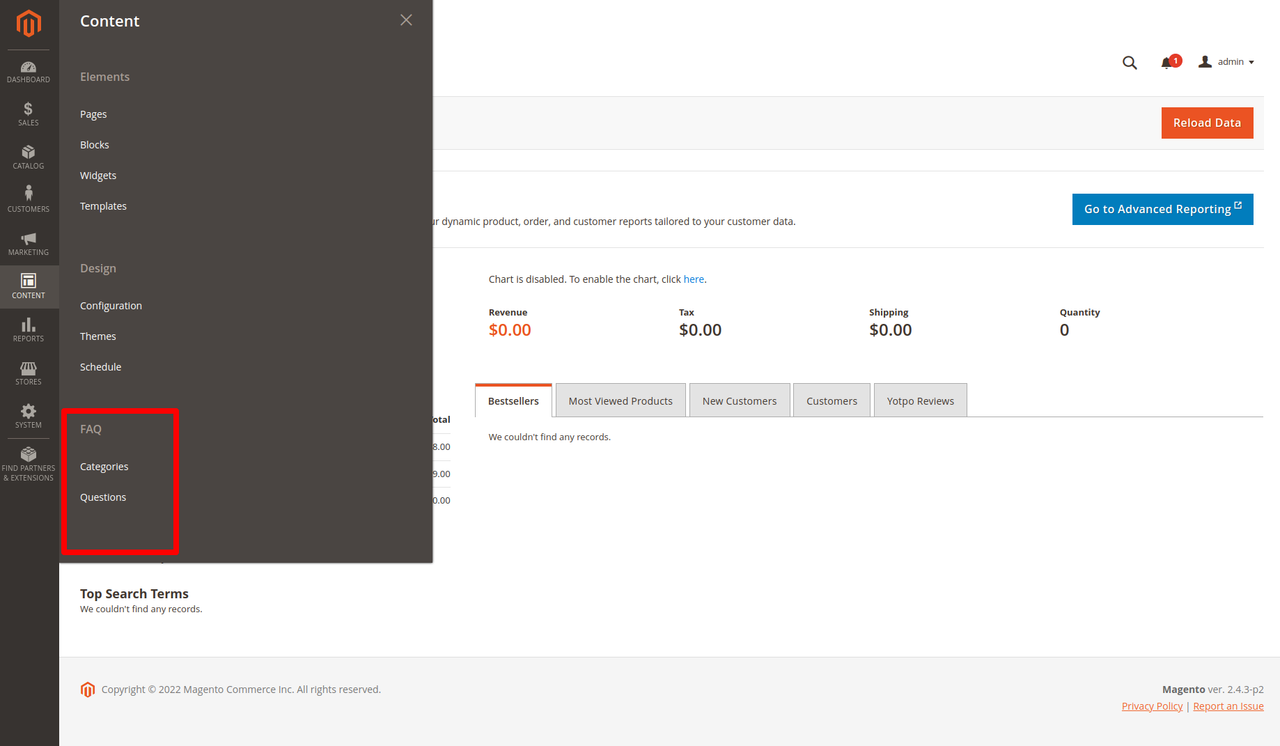Close the Content flyout panel
Viewport: 1280px width, 746px height.
pos(406,19)
